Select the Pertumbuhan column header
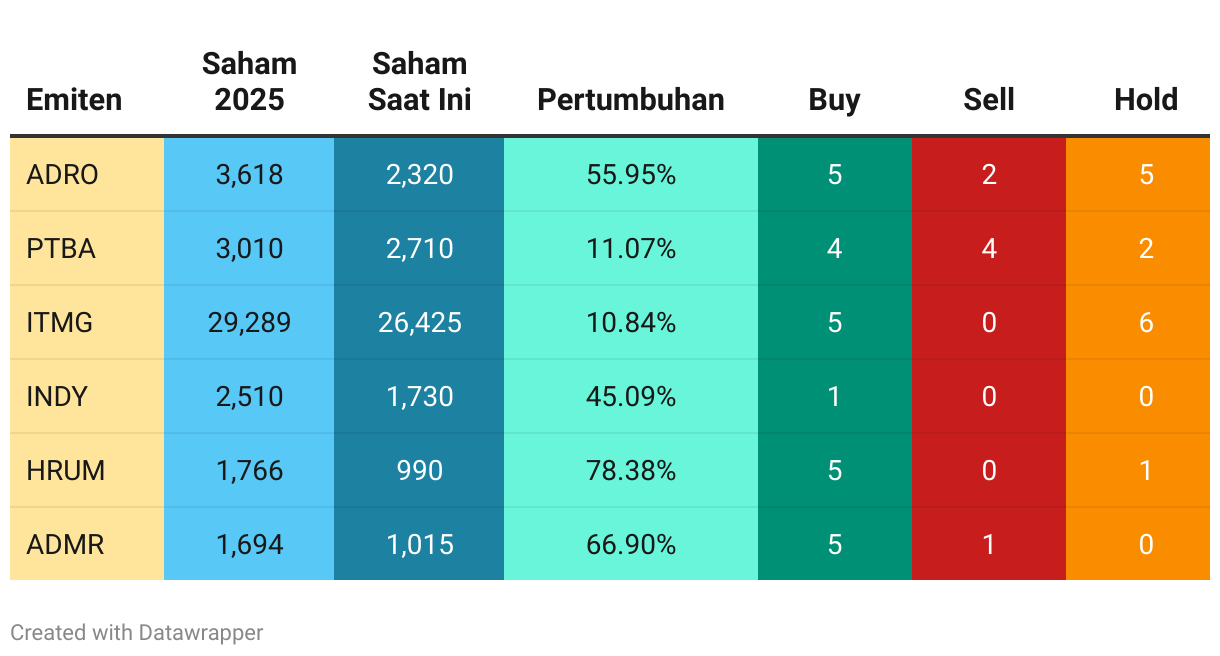This screenshot has height=656, width=1220. tap(631, 100)
